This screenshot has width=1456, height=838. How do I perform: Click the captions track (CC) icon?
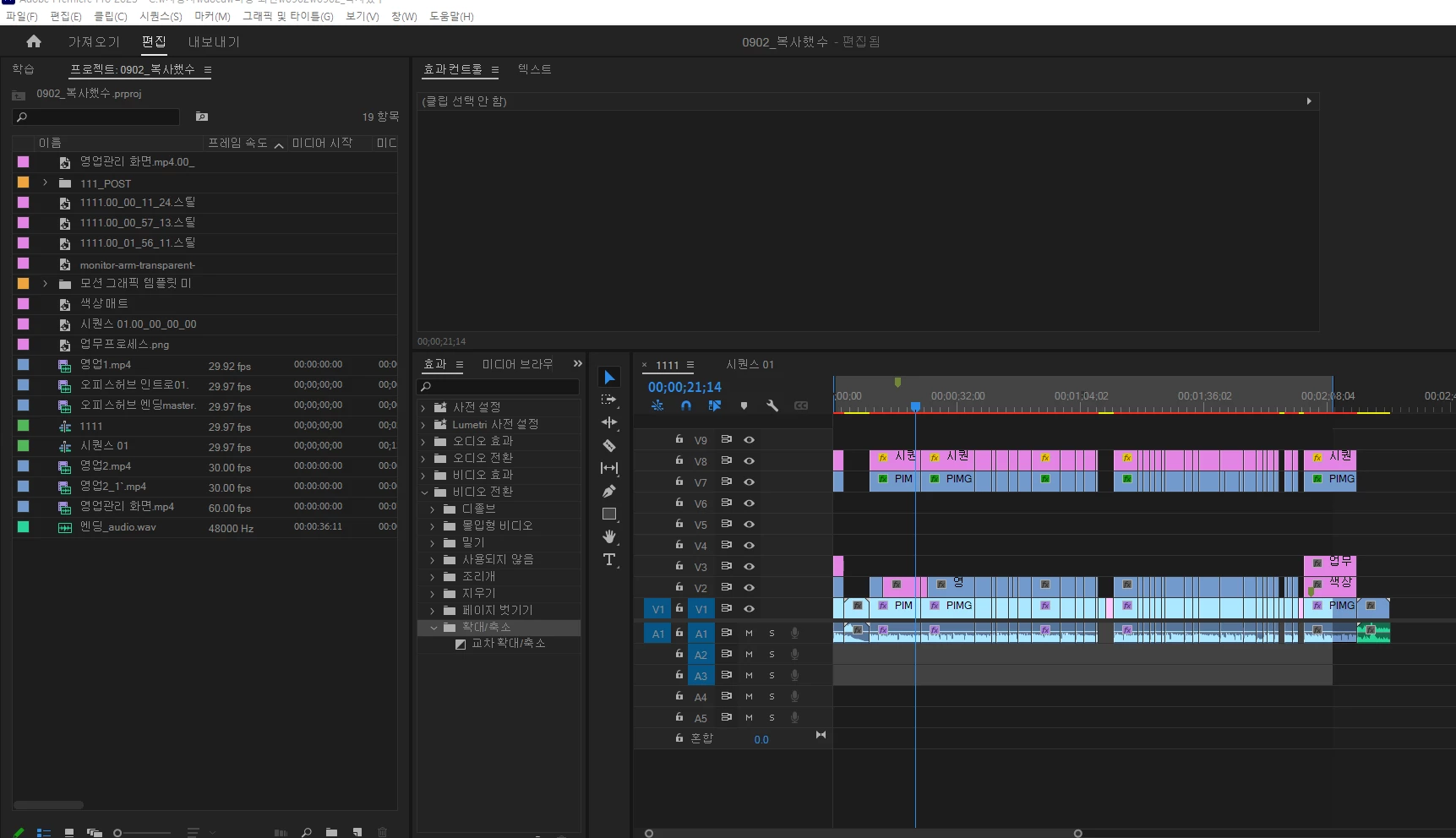click(x=801, y=405)
